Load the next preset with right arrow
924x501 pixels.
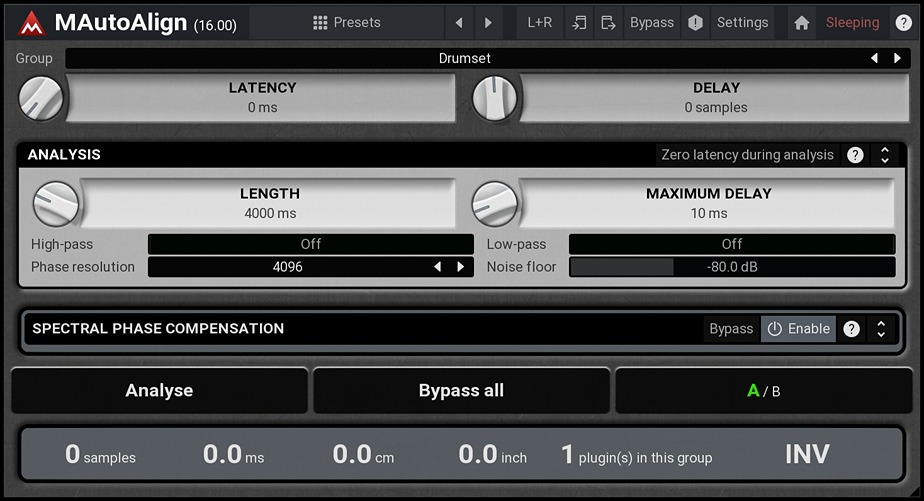[x=488, y=22]
